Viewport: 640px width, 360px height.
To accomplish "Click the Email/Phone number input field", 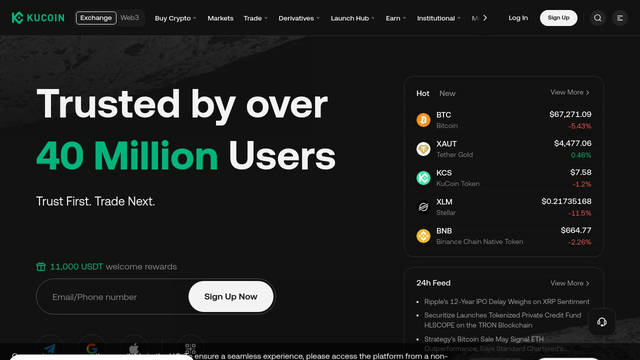I will pyautogui.click(x=112, y=297).
